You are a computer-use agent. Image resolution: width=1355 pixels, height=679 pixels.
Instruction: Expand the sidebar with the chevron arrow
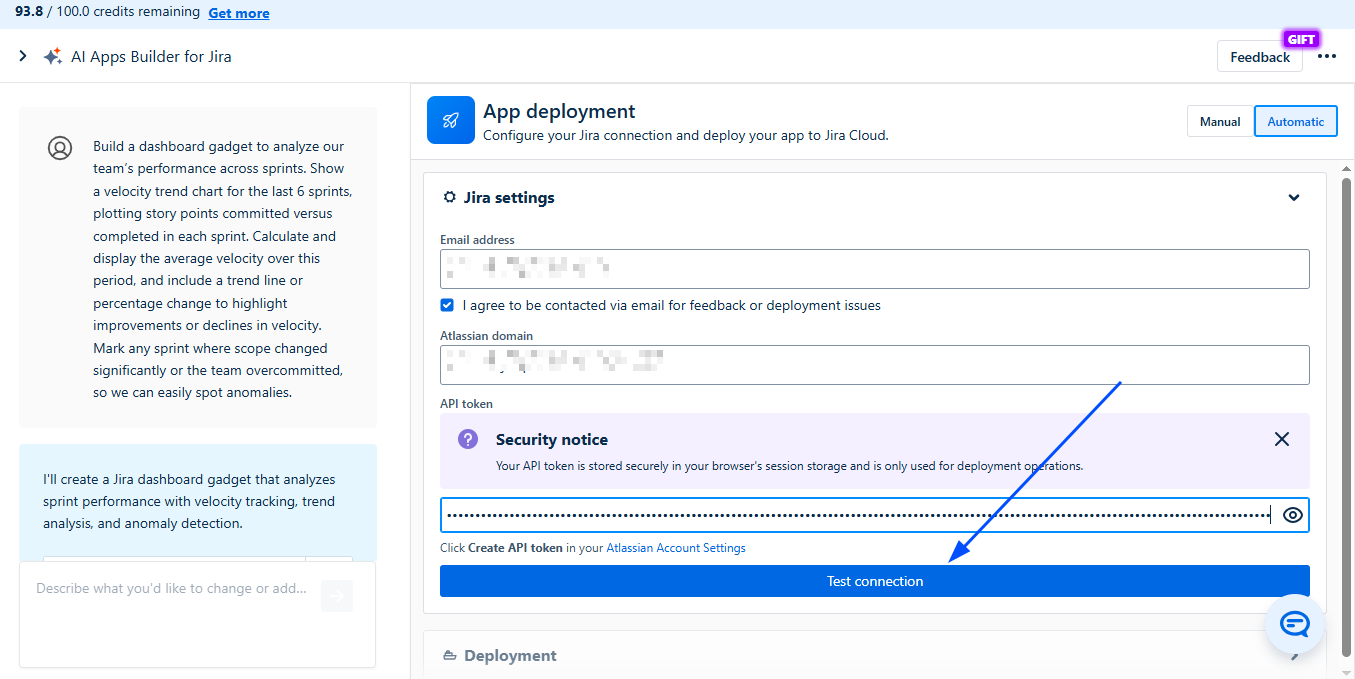pyautogui.click(x=23, y=57)
